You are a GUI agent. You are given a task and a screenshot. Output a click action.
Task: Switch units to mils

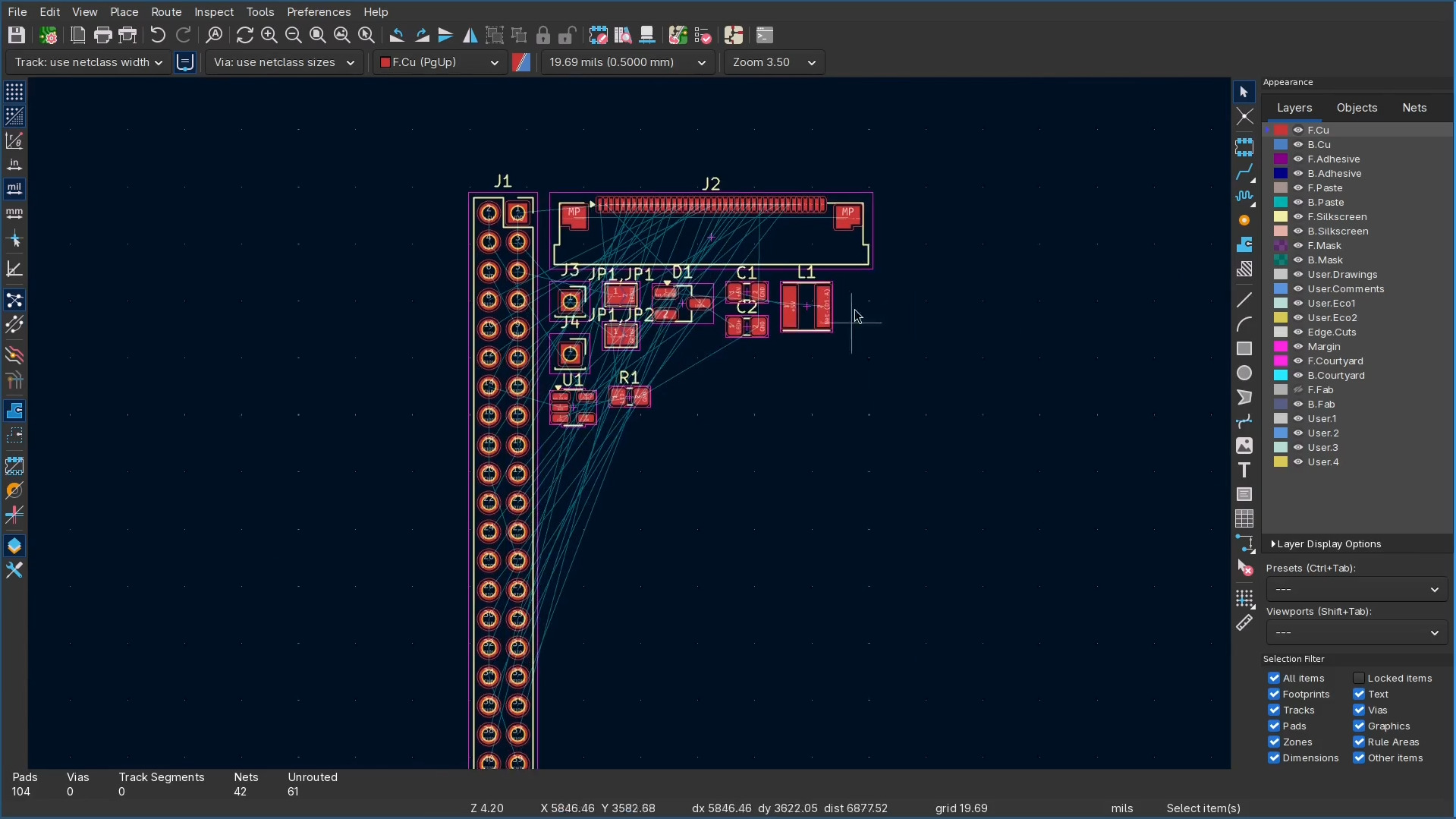[x=14, y=188]
